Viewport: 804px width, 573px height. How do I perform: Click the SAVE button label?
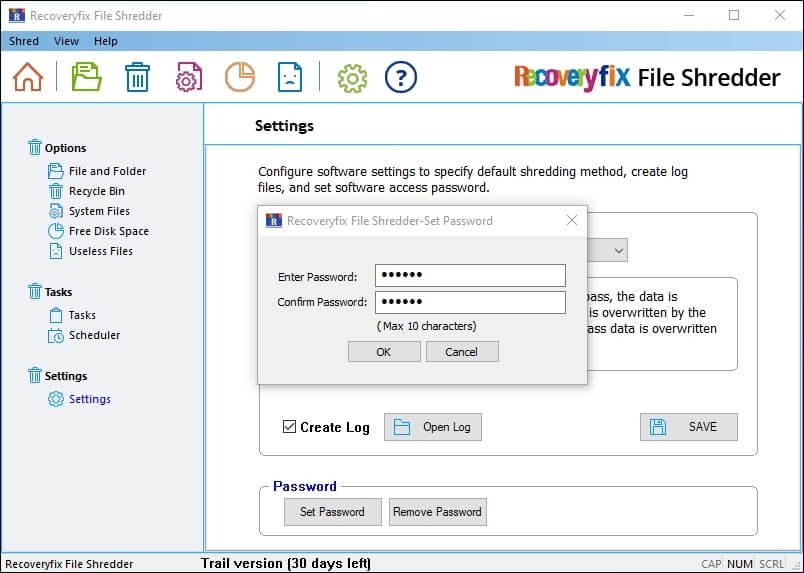pyautogui.click(x=703, y=427)
